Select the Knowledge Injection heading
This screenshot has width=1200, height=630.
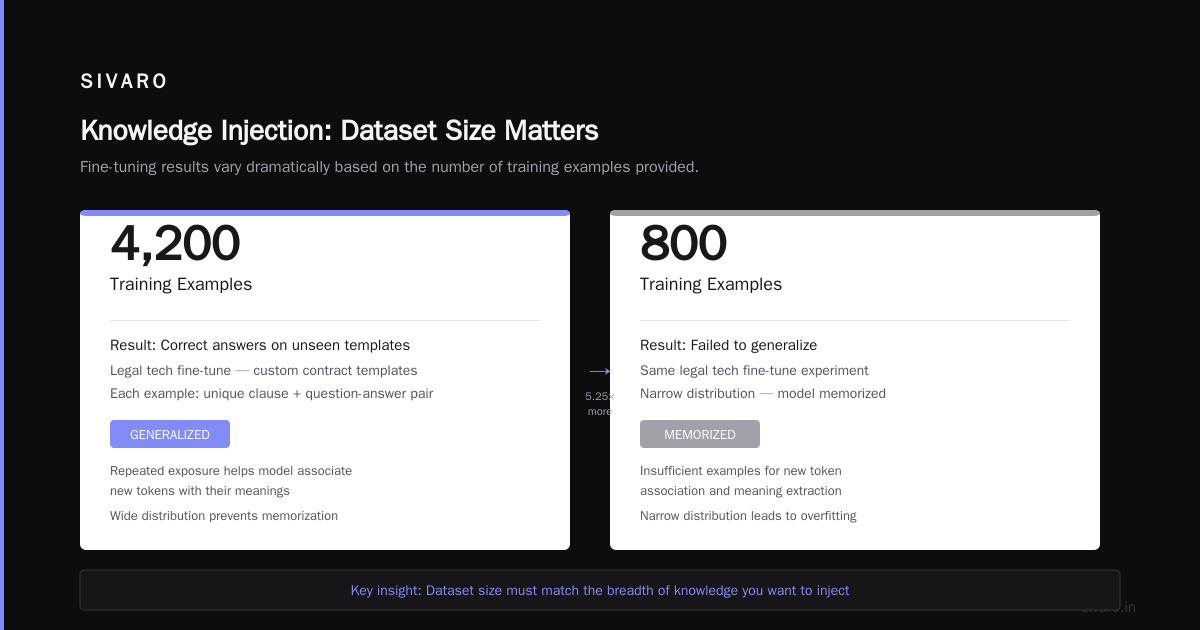click(339, 131)
